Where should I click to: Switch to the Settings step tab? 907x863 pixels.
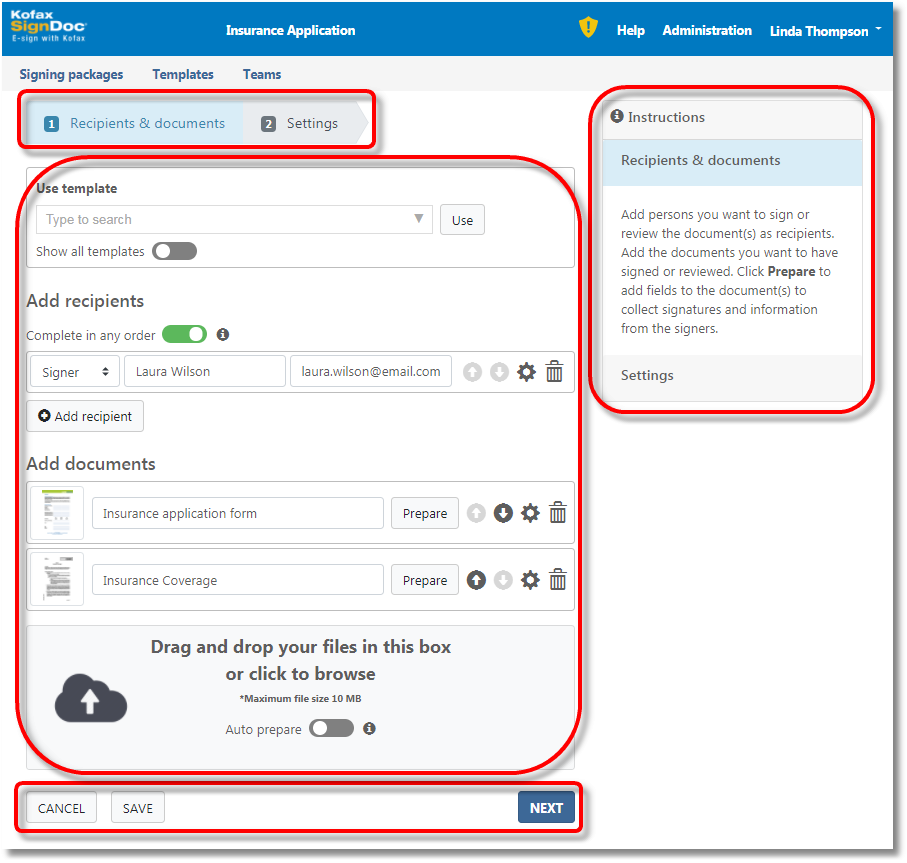pyautogui.click(x=301, y=124)
